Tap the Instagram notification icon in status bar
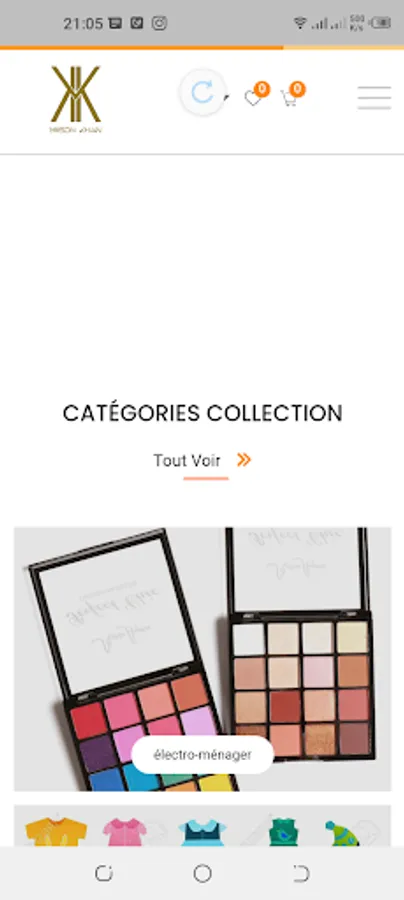 (x=160, y=23)
